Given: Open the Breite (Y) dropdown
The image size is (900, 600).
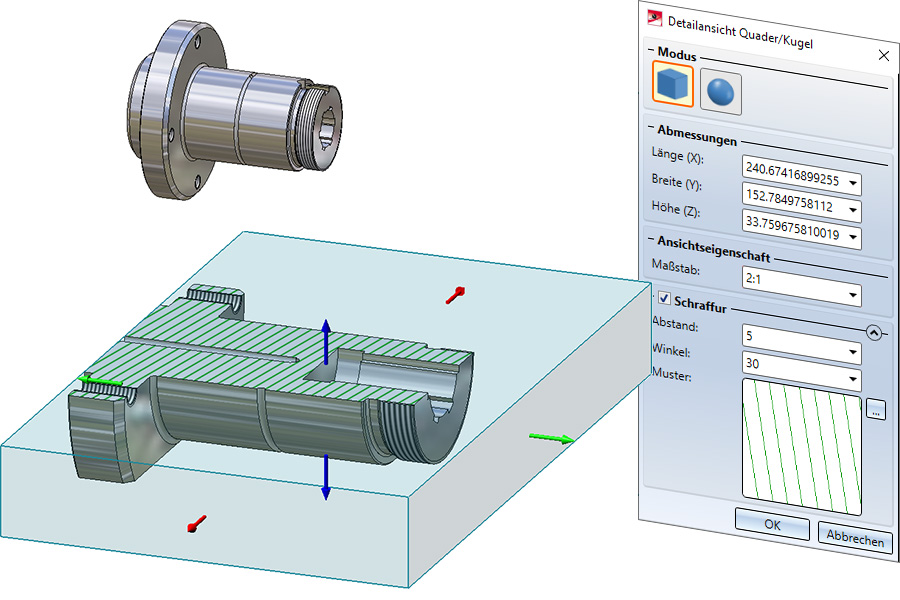Looking at the screenshot, I should 852,210.
